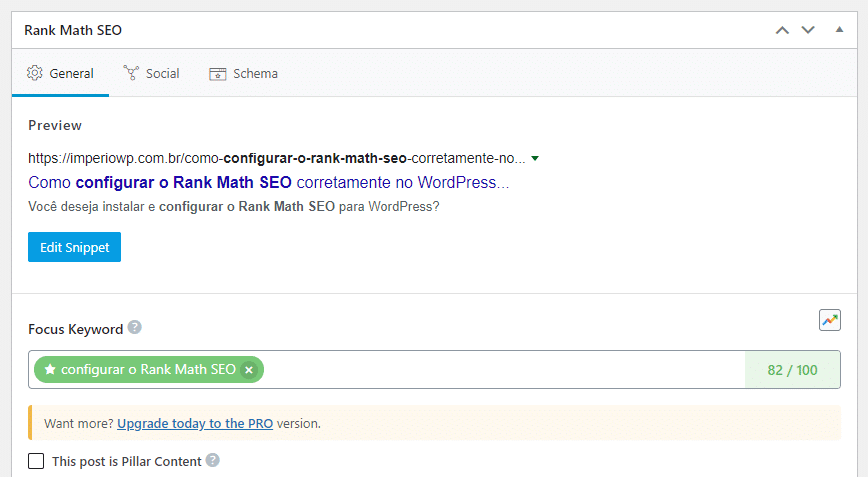
Task: Click the 82 / 100 SEO score
Action: coord(792,370)
